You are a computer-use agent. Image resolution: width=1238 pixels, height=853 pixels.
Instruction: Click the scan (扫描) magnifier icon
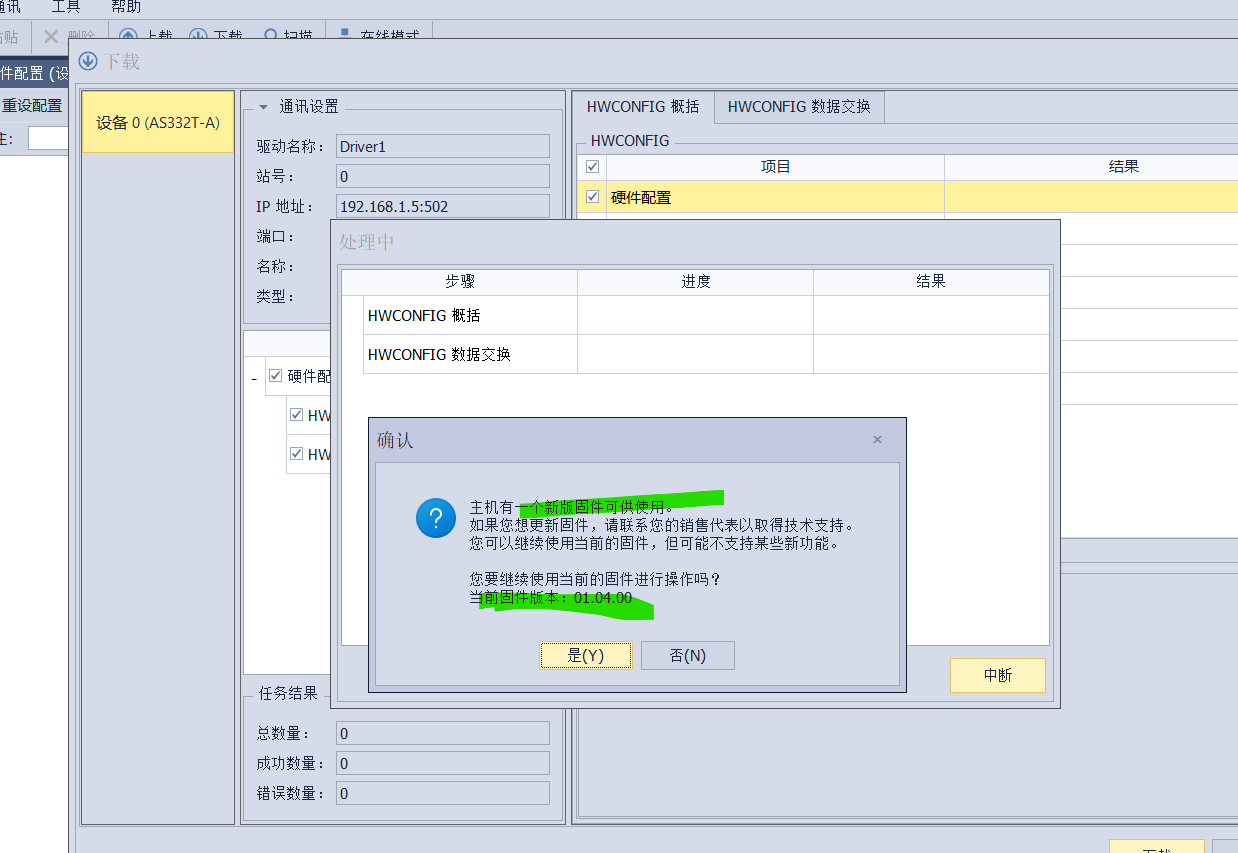point(270,35)
